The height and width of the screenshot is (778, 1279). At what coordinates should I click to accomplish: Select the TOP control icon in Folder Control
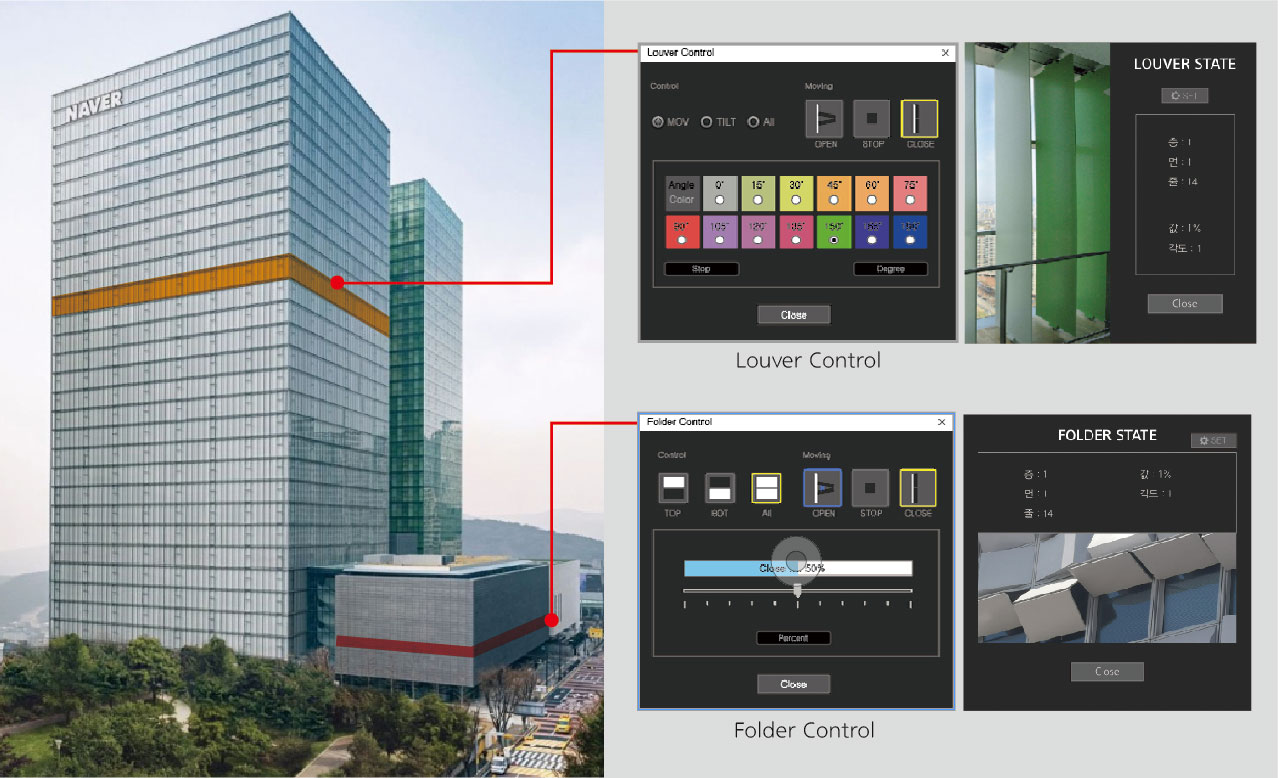(673, 488)
